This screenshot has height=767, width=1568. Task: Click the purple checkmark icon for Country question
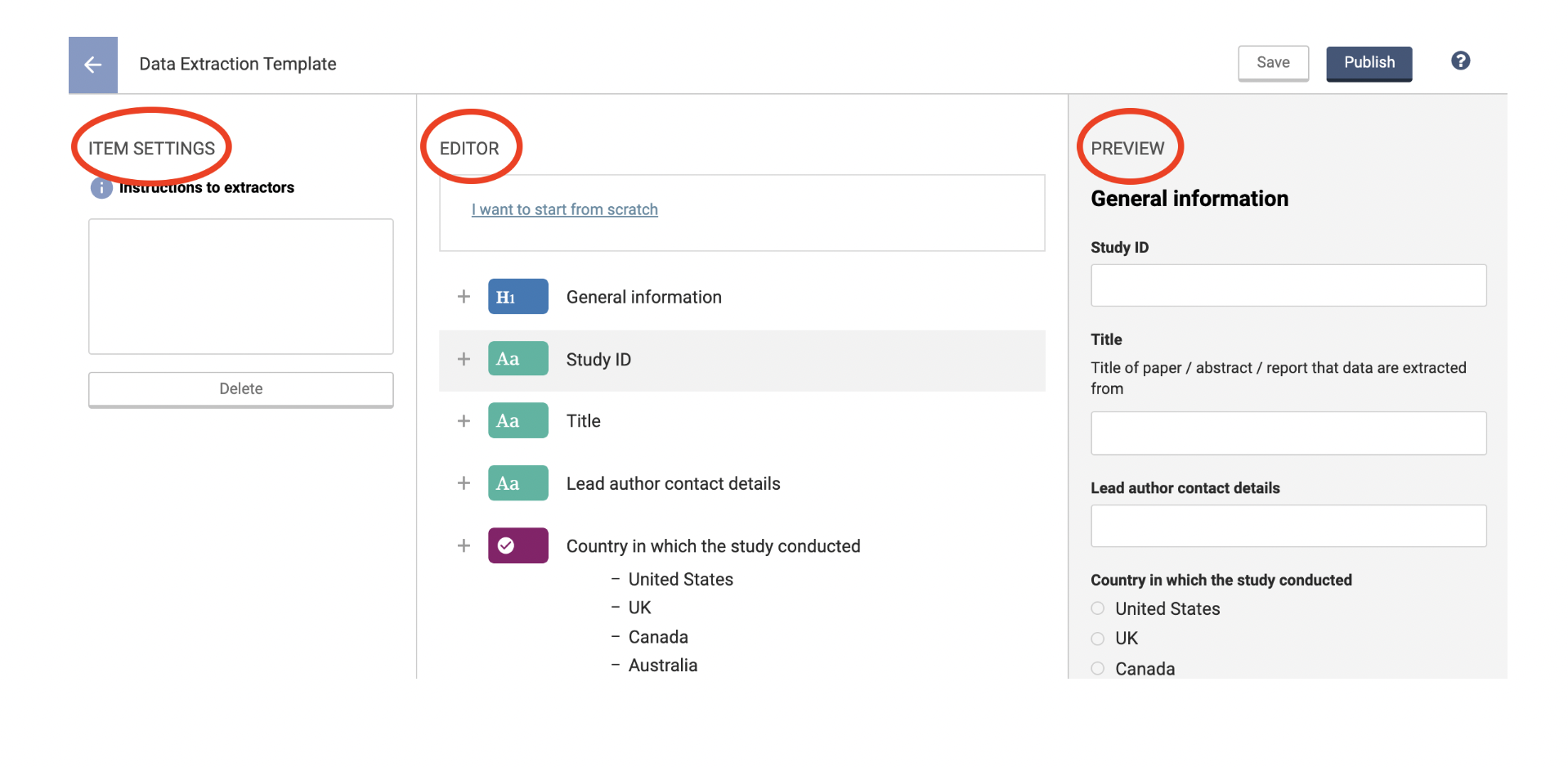[x=517, y=545]
